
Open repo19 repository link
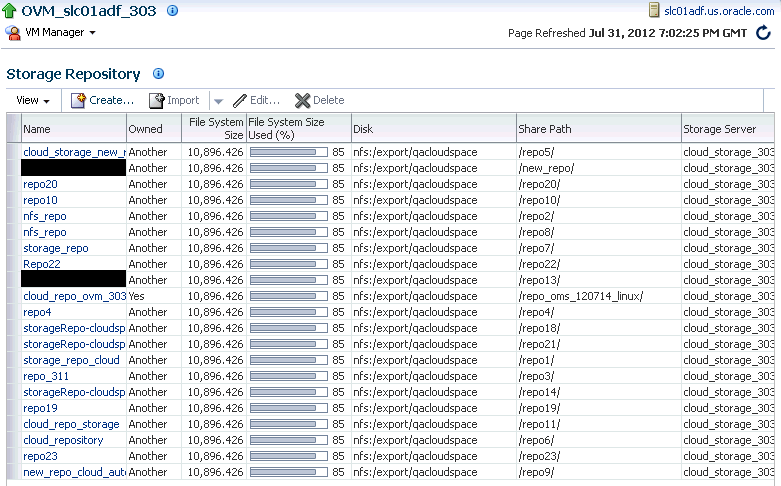[x=40, y=408]
